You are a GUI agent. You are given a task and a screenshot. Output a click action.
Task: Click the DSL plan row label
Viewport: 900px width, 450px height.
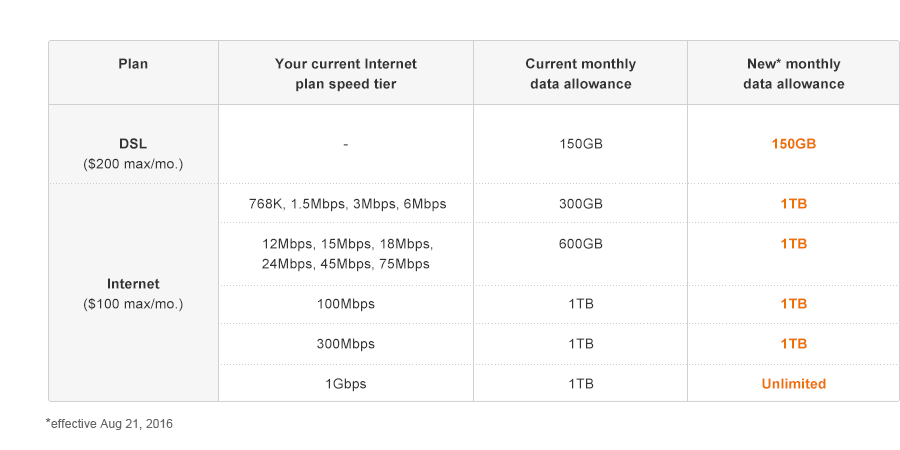point(133,144)
